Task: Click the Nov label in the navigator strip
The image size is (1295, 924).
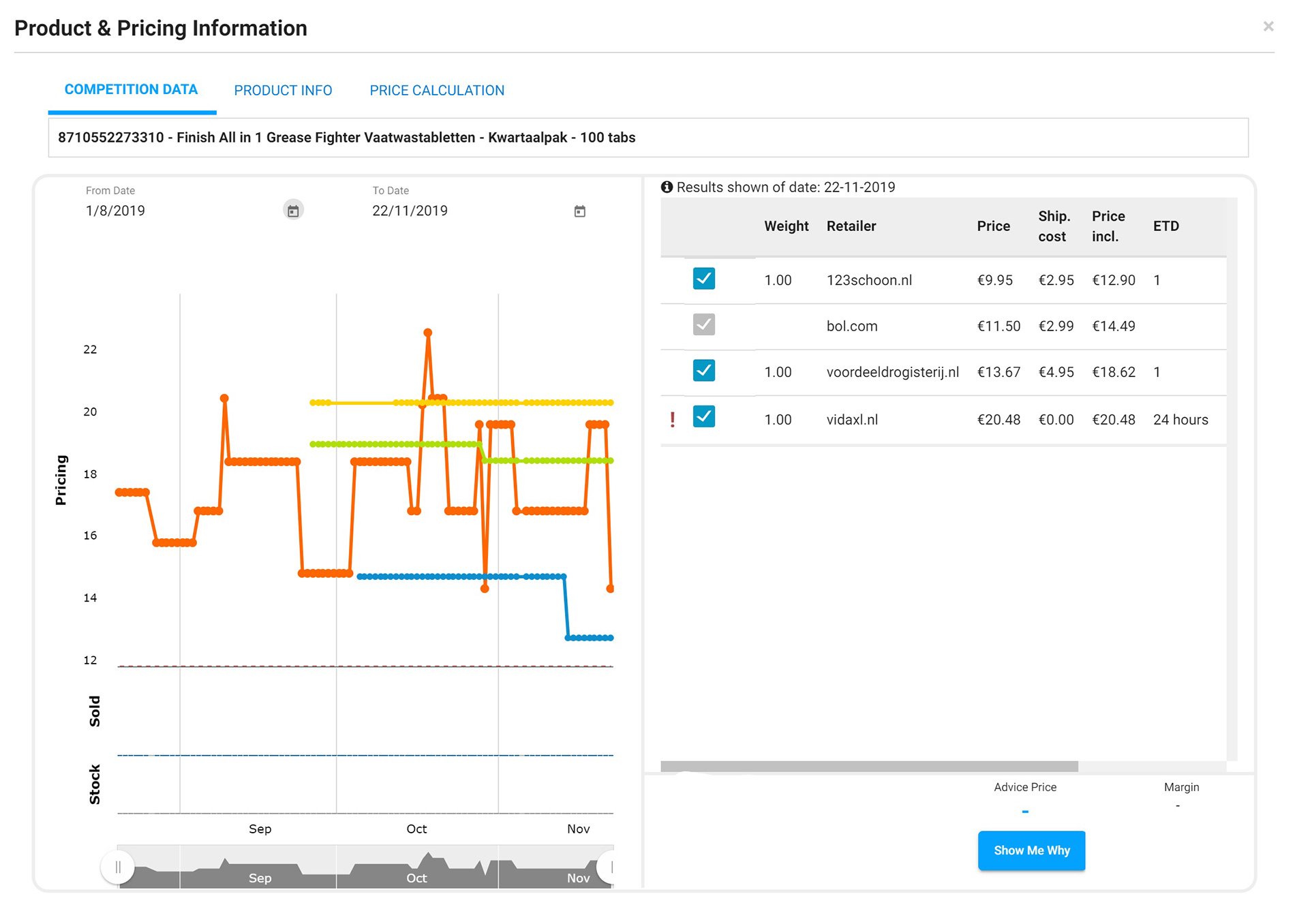Action: (x=578, y=878)
